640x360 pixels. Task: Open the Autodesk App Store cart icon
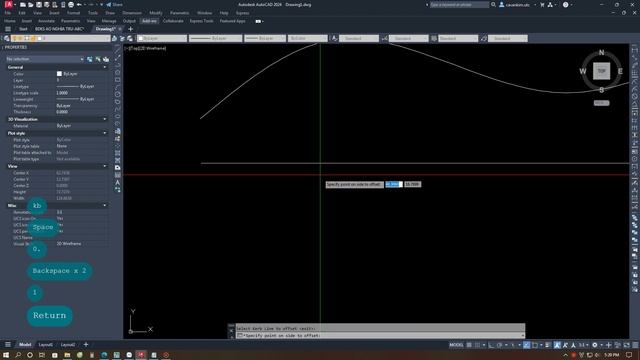pos(542,5)
